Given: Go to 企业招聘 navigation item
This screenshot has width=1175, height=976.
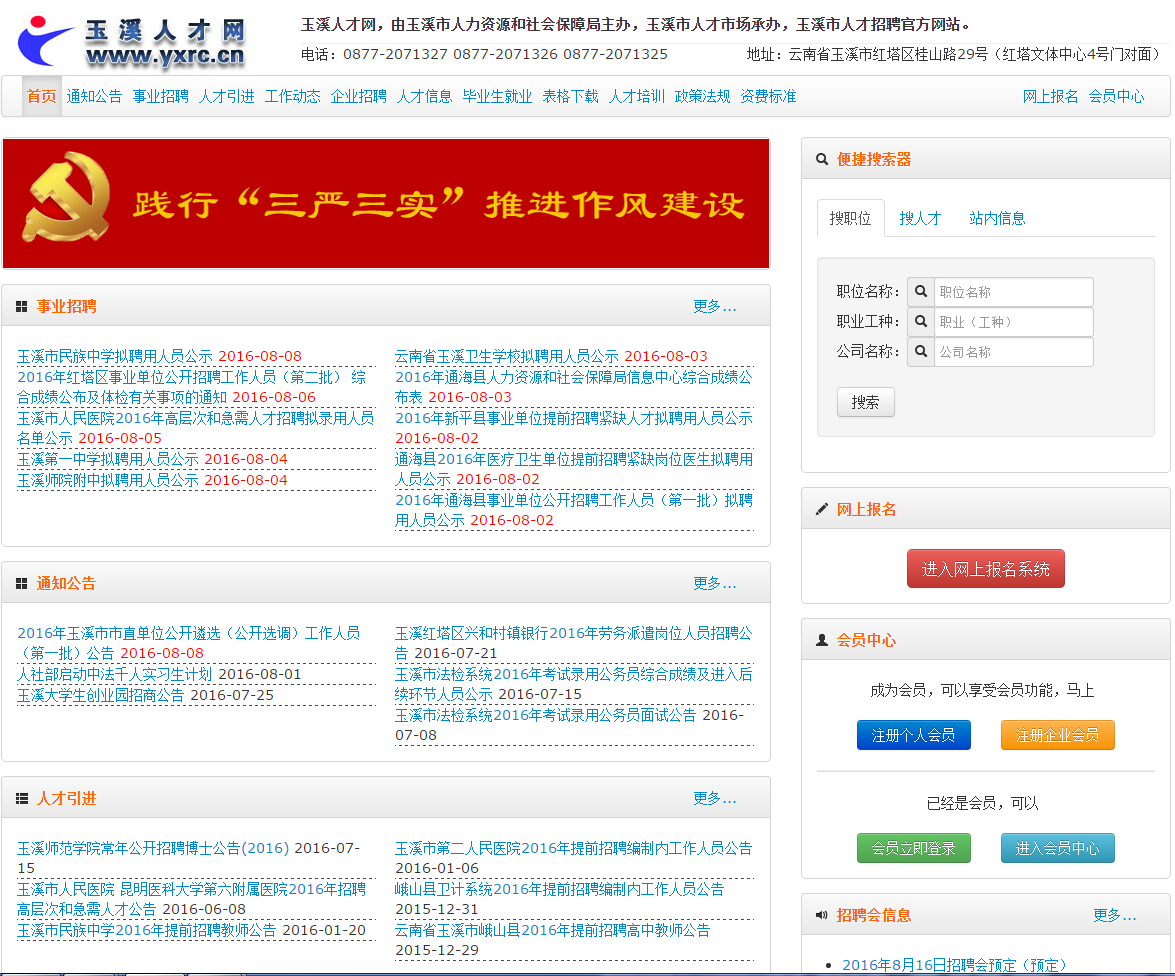Looking at the screenshot, I should [358, 96].
